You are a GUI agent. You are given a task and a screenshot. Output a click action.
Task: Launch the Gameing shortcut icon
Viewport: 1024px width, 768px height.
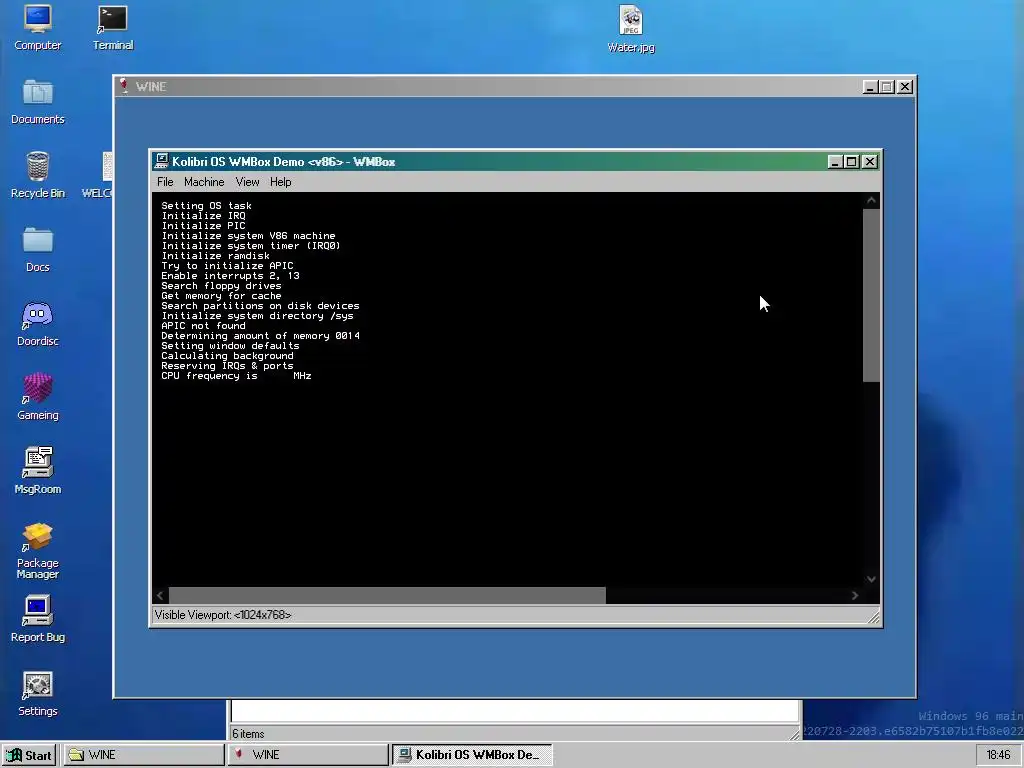tap(38, 397)
